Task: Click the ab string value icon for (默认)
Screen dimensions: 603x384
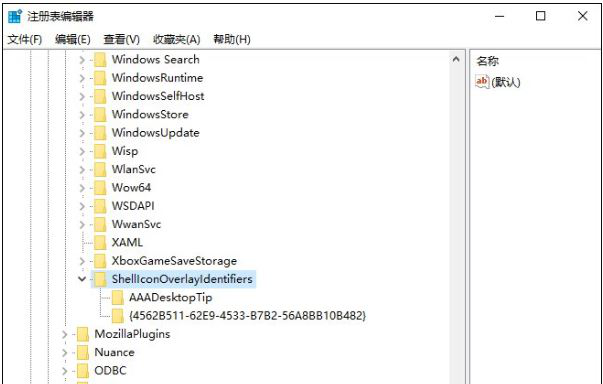Action: tap(482, 82)
